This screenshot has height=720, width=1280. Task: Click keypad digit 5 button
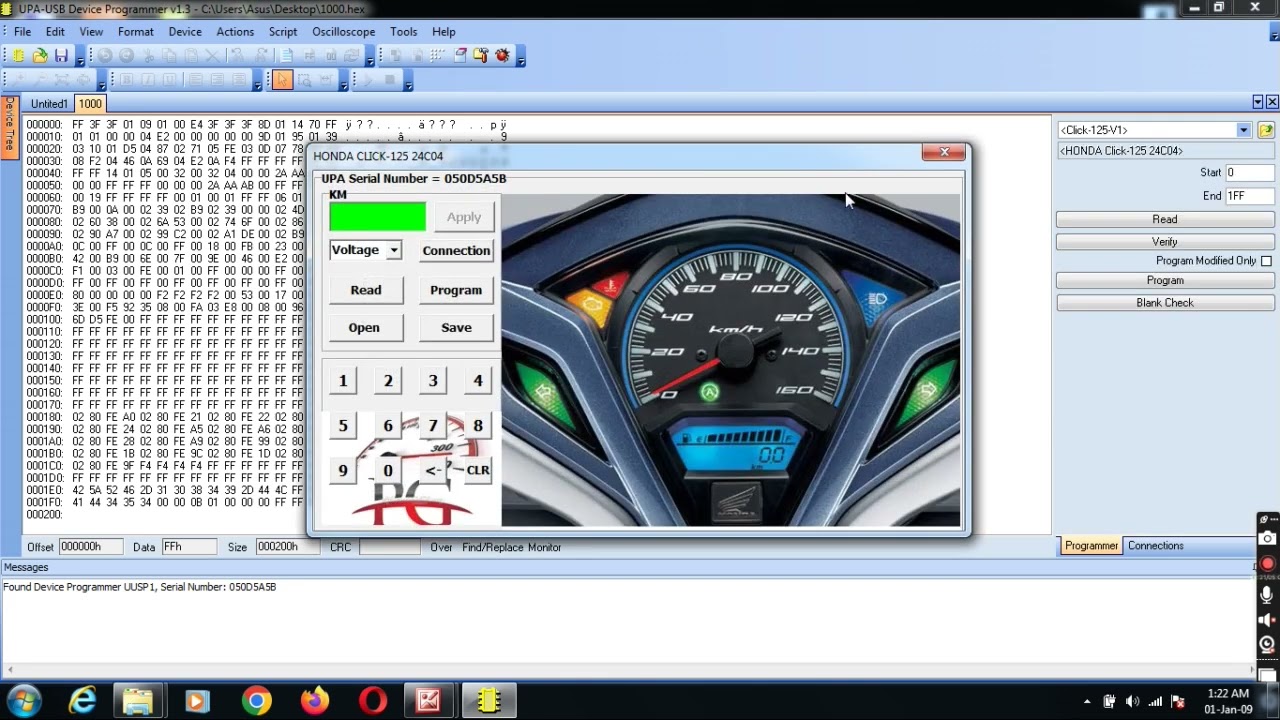pos(343,426)
